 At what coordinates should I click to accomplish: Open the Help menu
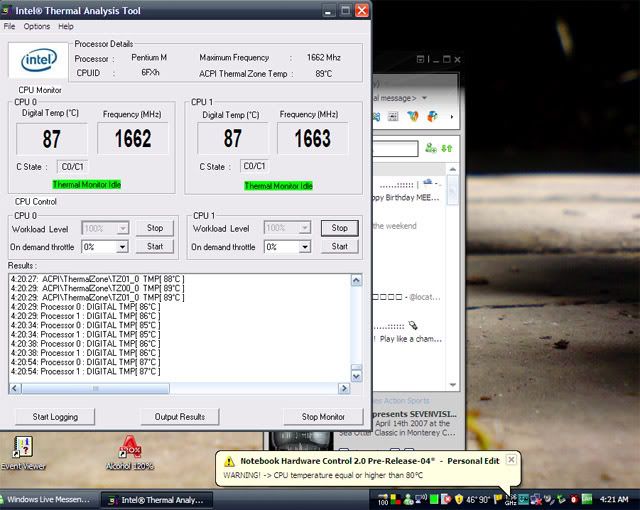click(66, 27)
